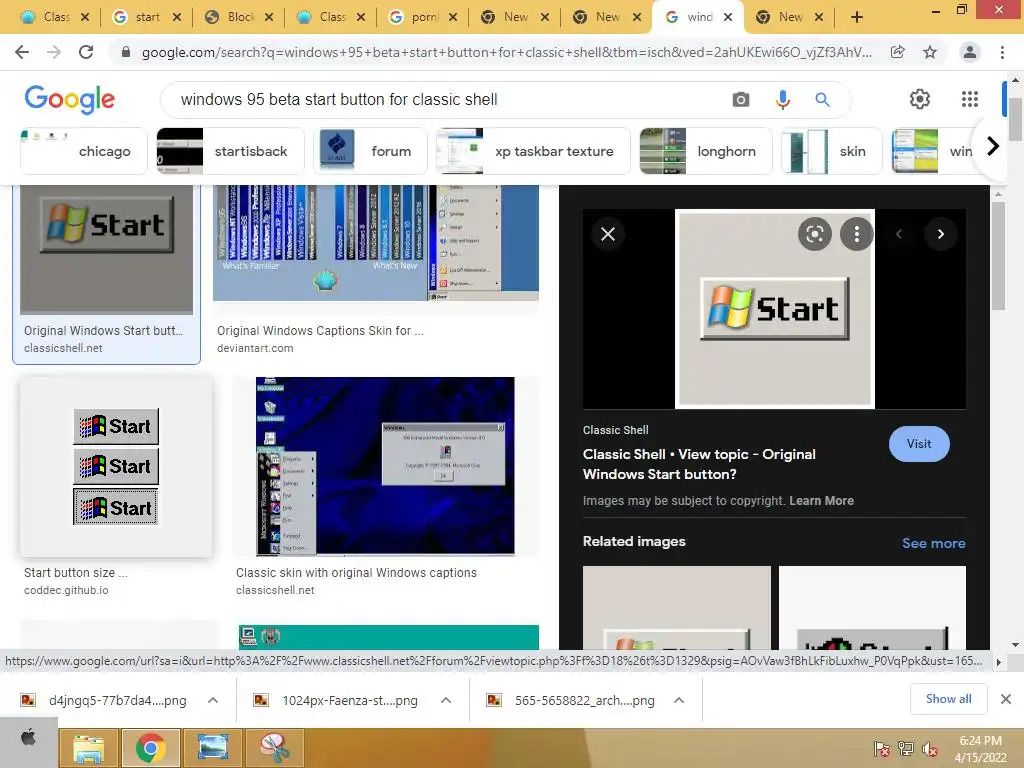
Task: Filter results by 'skin' chip
Action: (832, 151)
